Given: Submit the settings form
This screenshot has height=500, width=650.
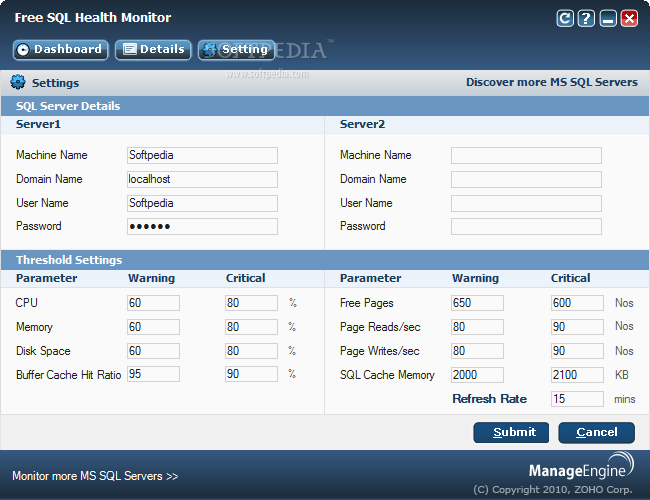Looking at the screenshot, I should click(x=511, y=432).
